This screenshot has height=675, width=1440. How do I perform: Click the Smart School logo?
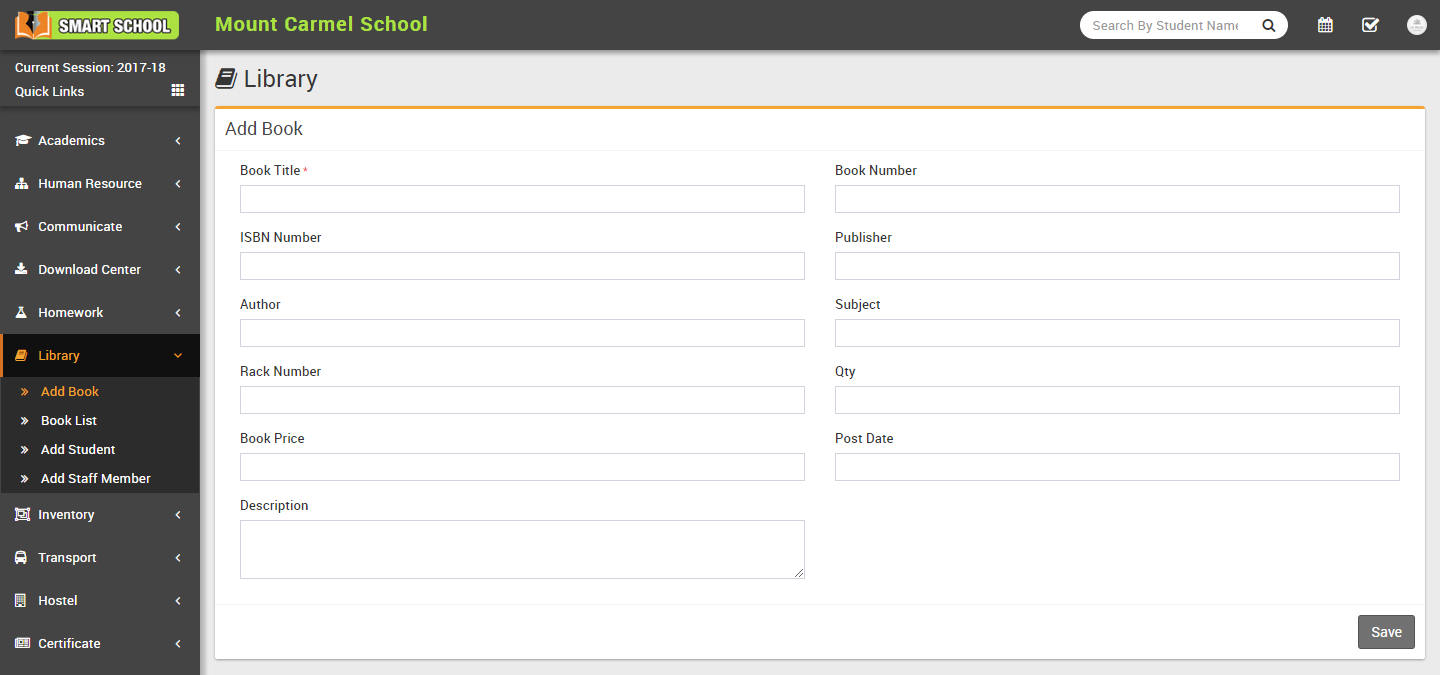coord(97,25)
